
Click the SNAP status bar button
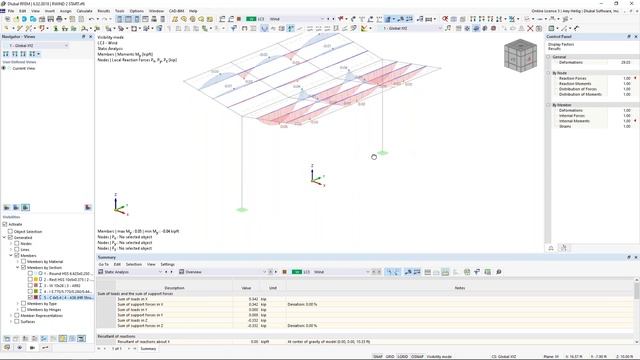tap(378, 356)
